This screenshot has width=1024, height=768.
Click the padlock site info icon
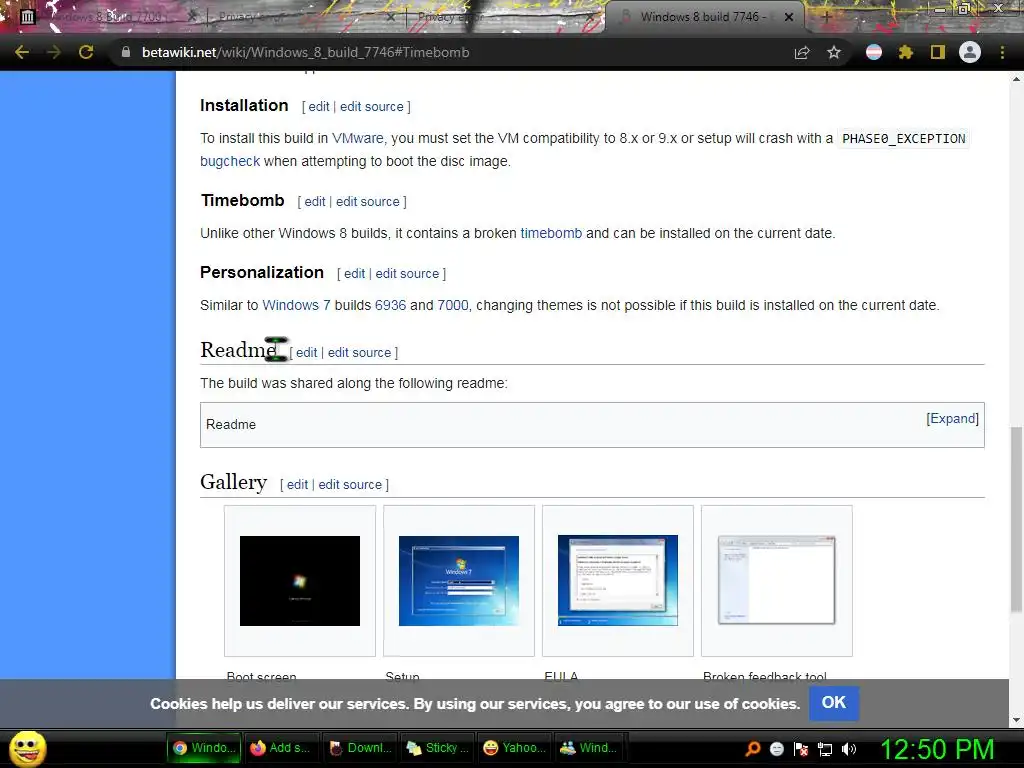pyautogui.click(x=126, y=52)
